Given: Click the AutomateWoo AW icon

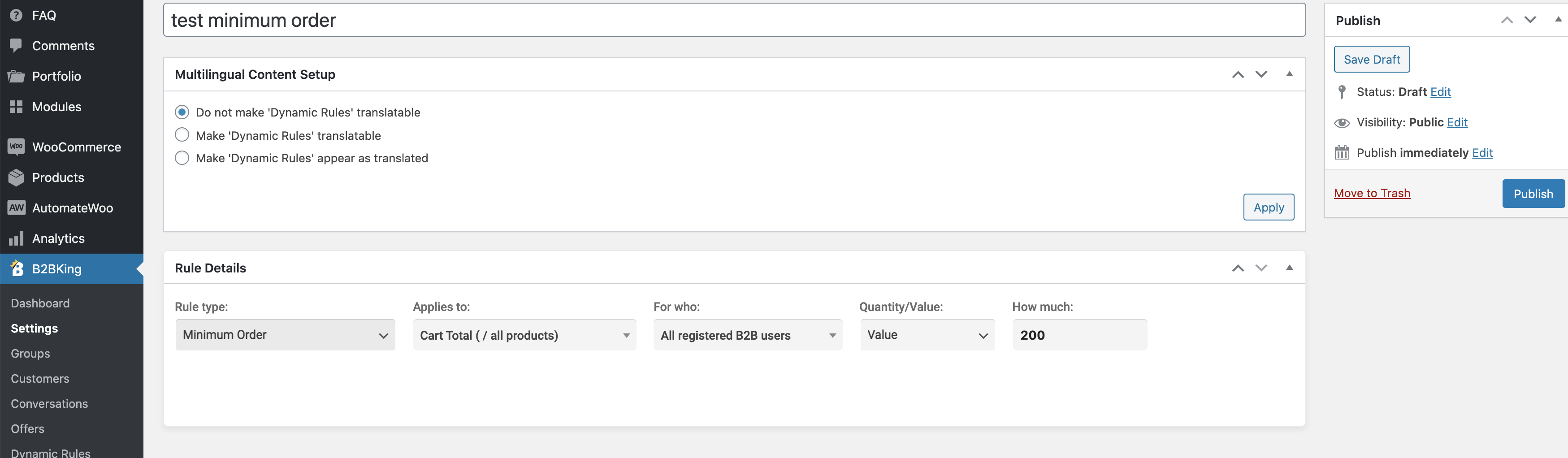Looking at the screenshot, I should (x=17, y=207).
